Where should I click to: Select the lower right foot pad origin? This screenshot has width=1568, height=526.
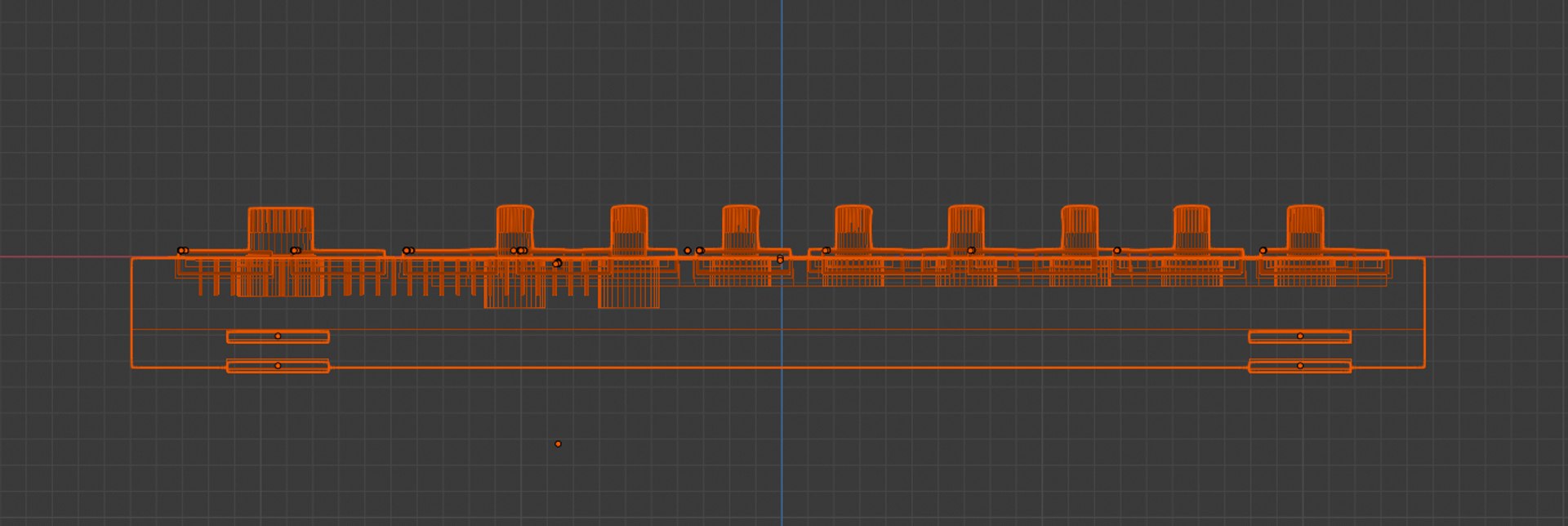[x=1300, y=365]
